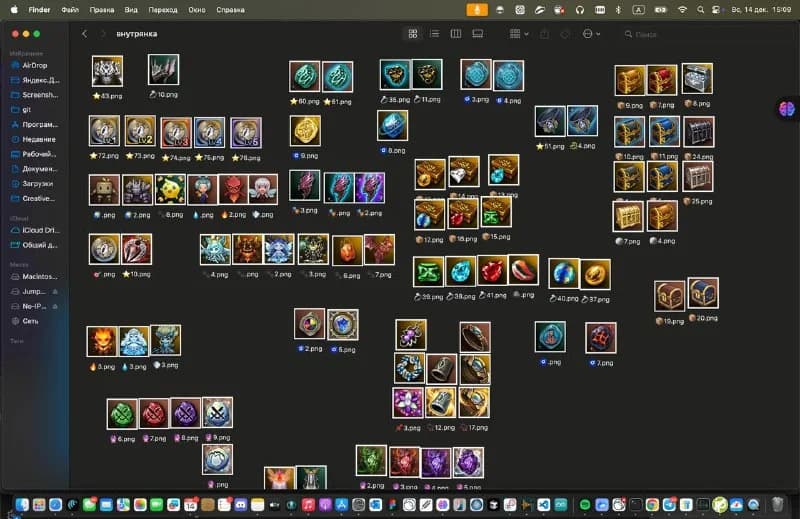This screenshot has width=800, height=519.
Task: Eject the No-IP... volume
Action: click(x=55, y=307)
